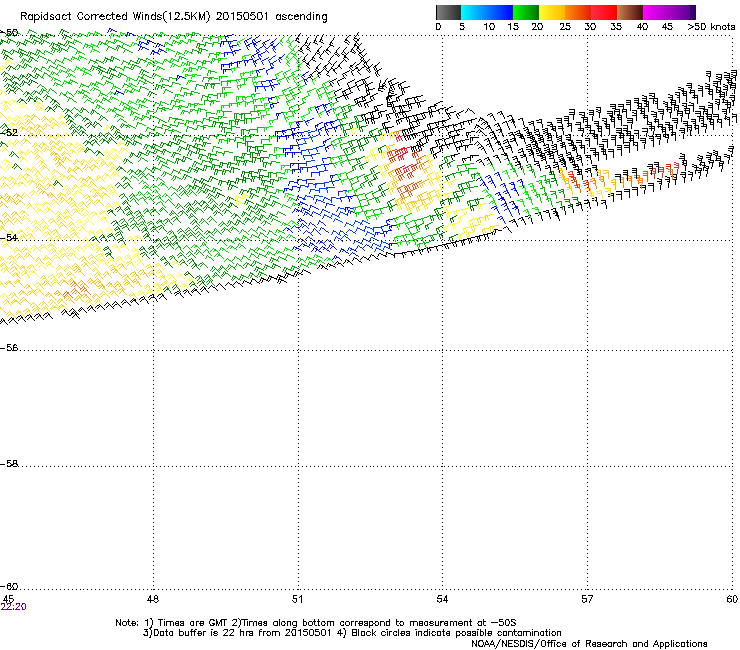
Task: Click the word "ascending" in the title
Action: click(301, 17)
